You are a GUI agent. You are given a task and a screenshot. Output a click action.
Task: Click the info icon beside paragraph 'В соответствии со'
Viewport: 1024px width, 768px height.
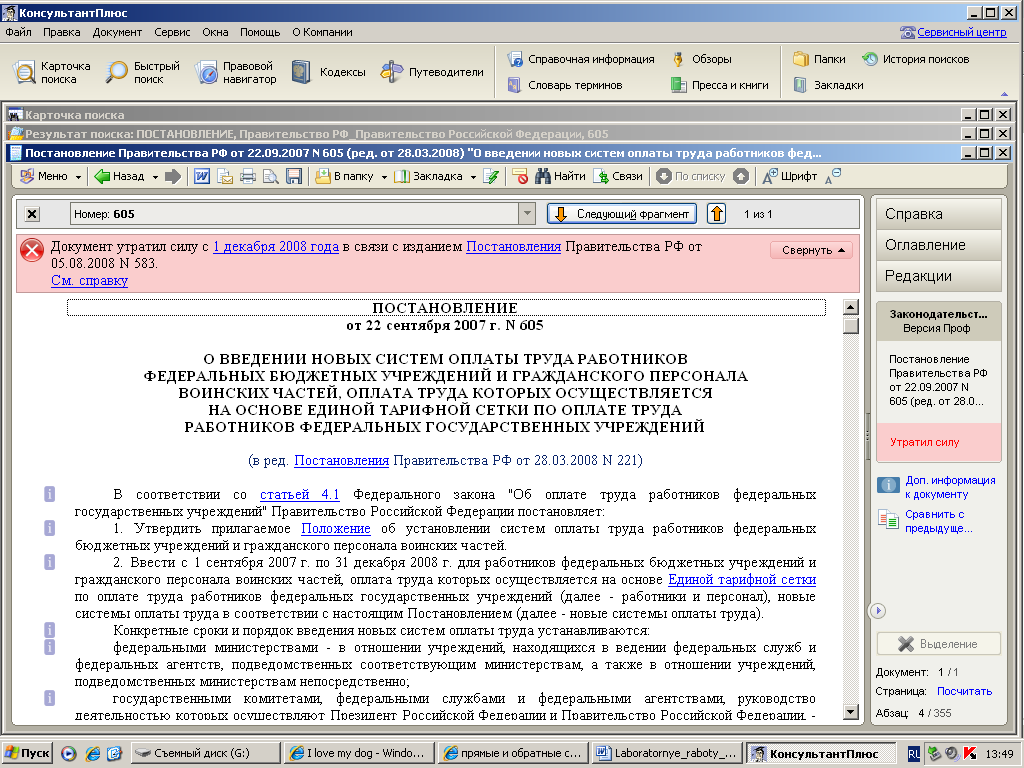pyautogui.click(x=50, y=494)
